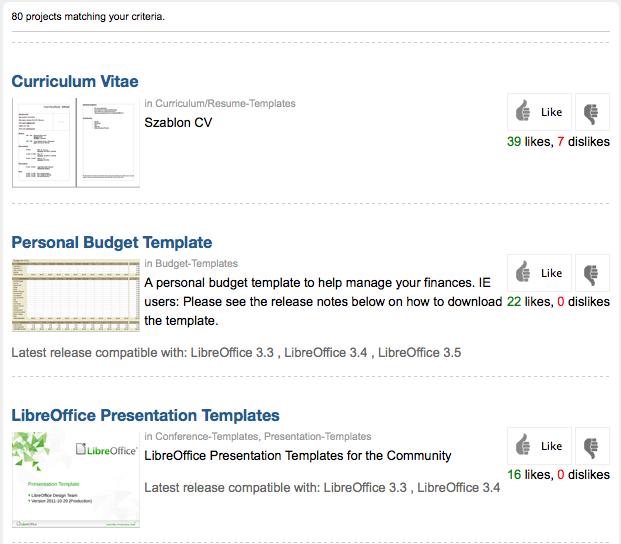Select LibreOffice 3.4 under Presentation Templates

tap(458, 488)
